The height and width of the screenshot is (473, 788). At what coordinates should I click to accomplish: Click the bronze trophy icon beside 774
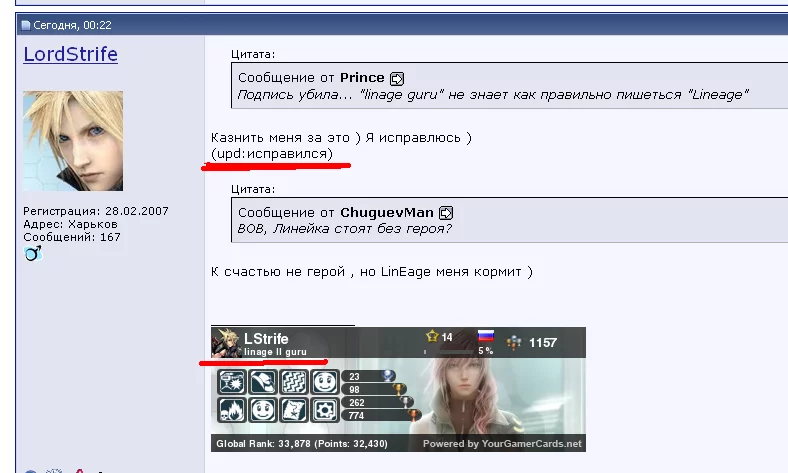[x=414, y=415]
